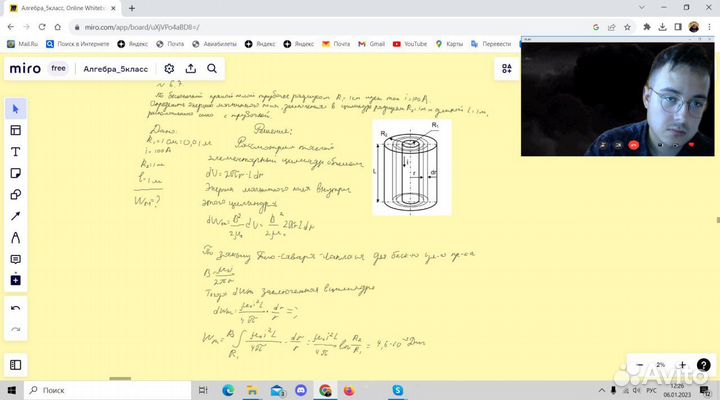Open the Comment tool
This screenshot has height=400, width=720.
(x=15, y=259)
